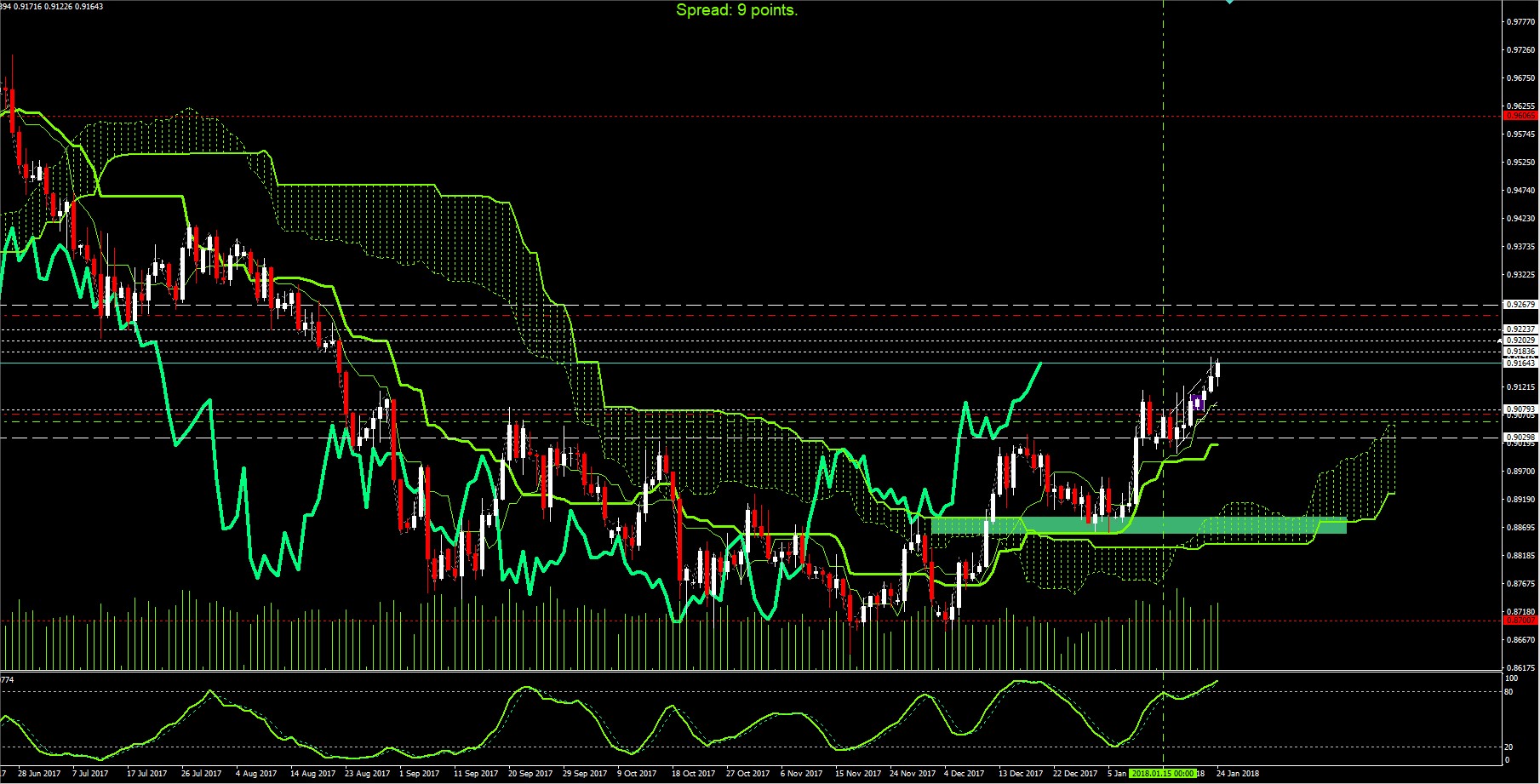The height and width of the screenshot is (784, 1540).
Task: Click the '1 Sep 2017' date label
Action: coord(420,774)
